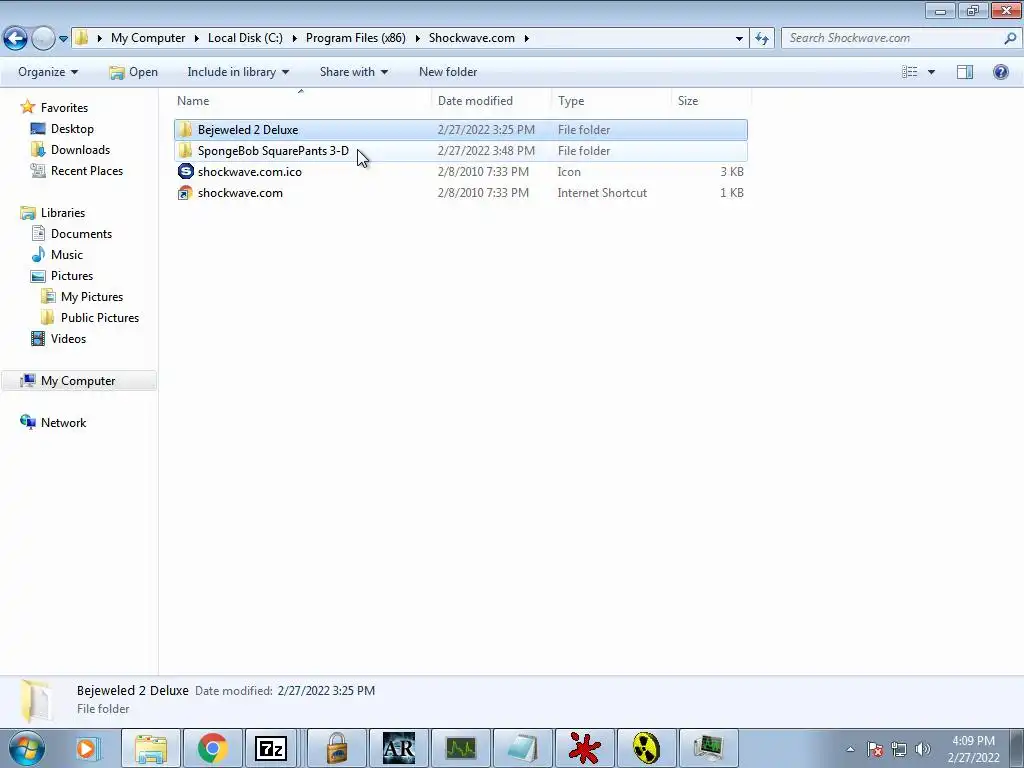
Task: Sort files by the Name column
Action: coord(302,101)
